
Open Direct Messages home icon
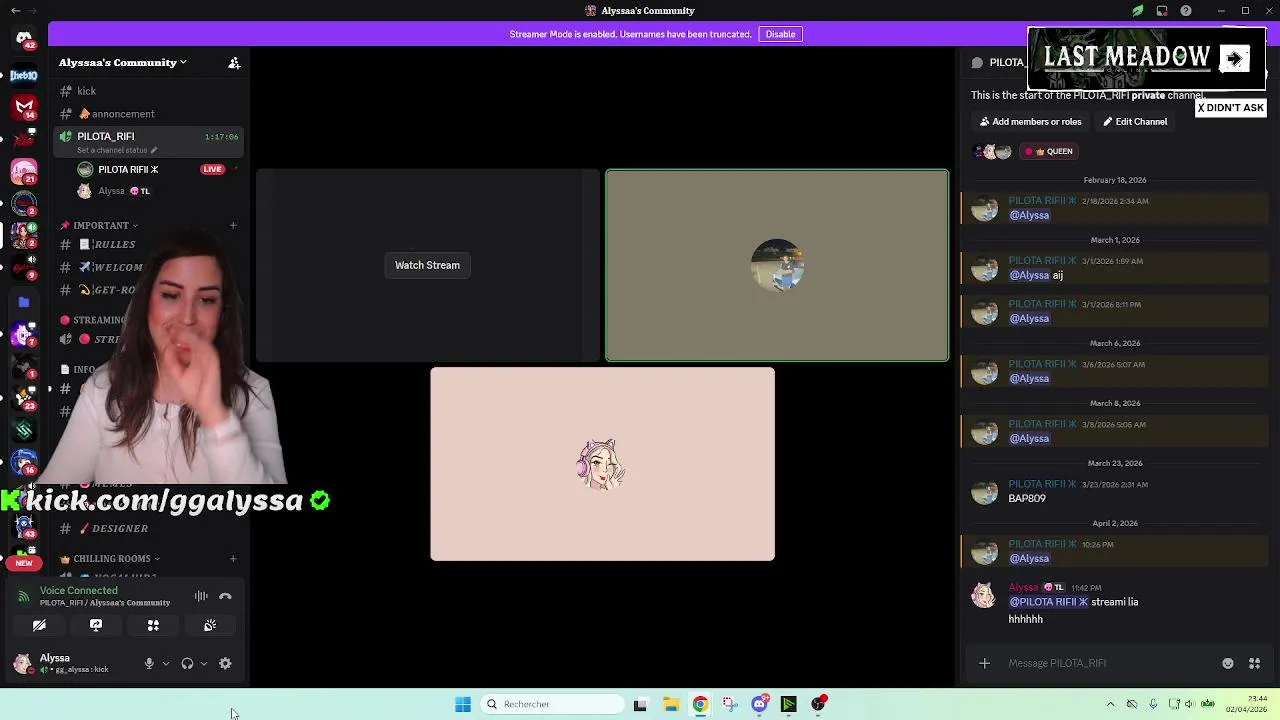pos(24,39)
